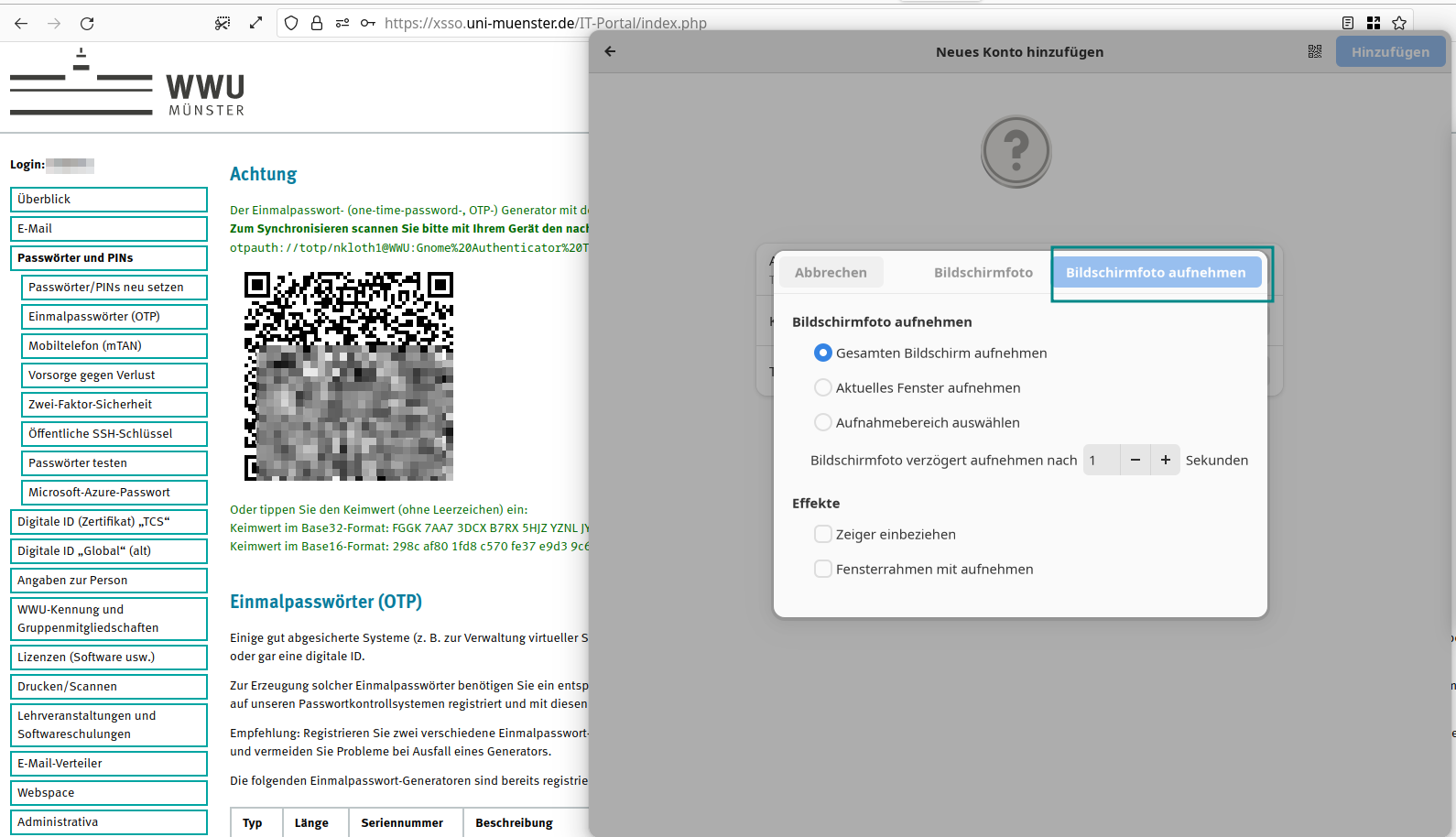Click the browser back arrow

pyautogui.click(x=21, y=24)
